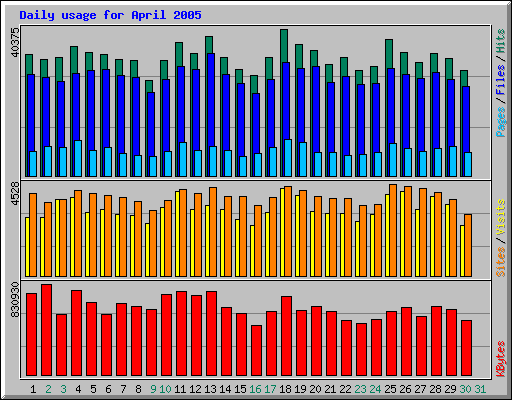512x400 pixels.
Task: Click the red KBytes bar for day 13
Action: 211,333
